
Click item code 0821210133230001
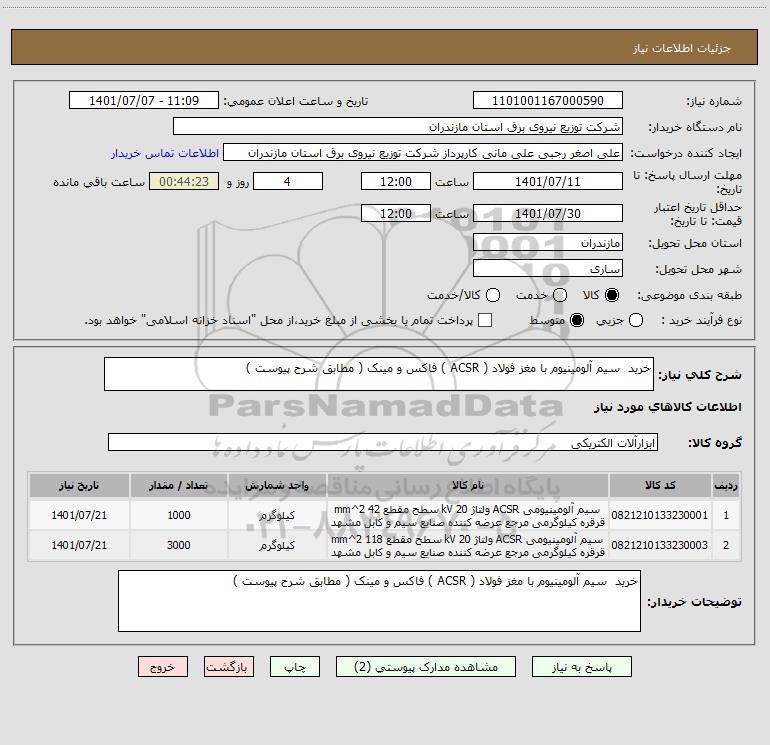660,515
